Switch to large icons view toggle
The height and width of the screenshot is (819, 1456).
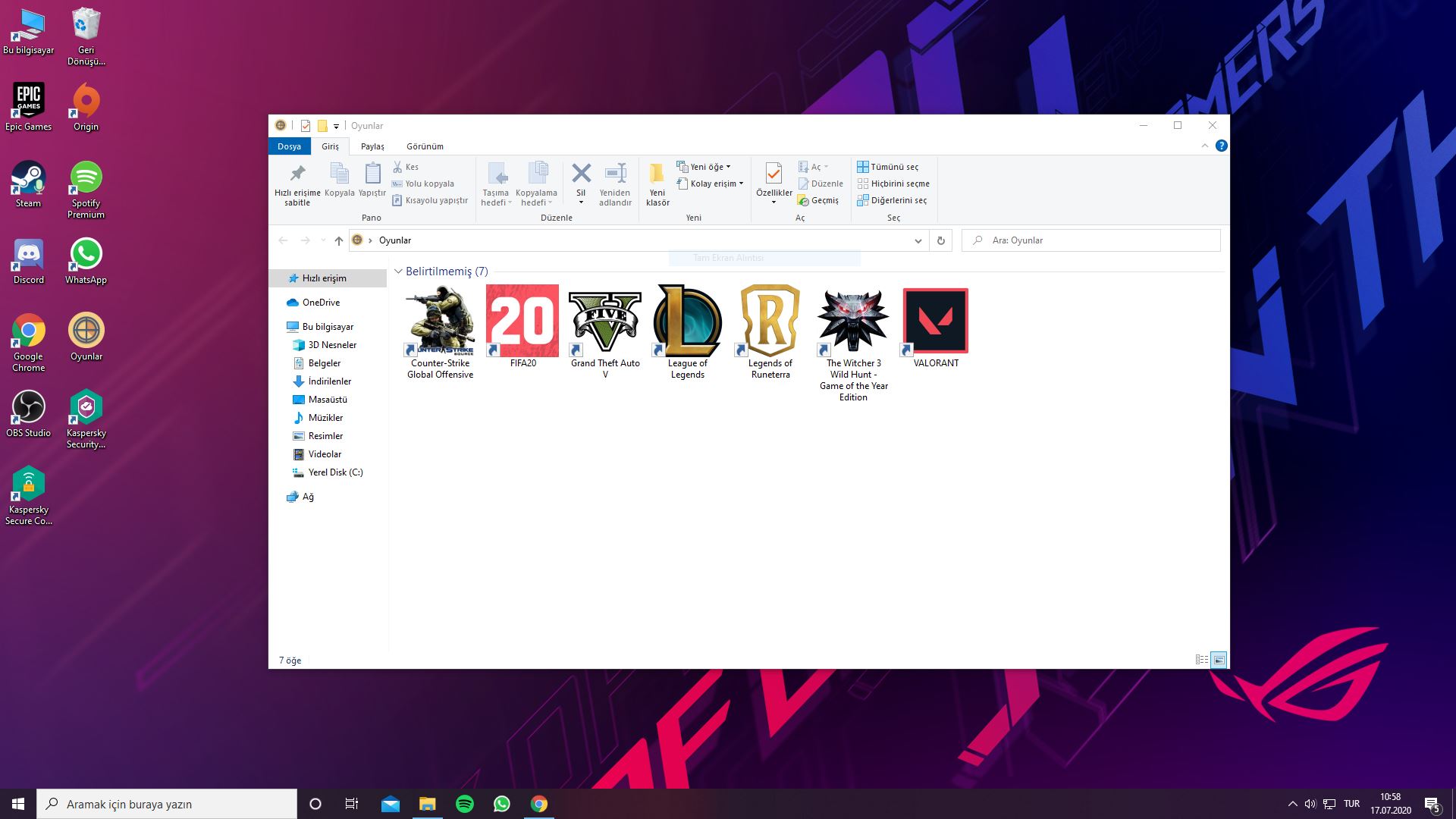(x=1219, y=660)
